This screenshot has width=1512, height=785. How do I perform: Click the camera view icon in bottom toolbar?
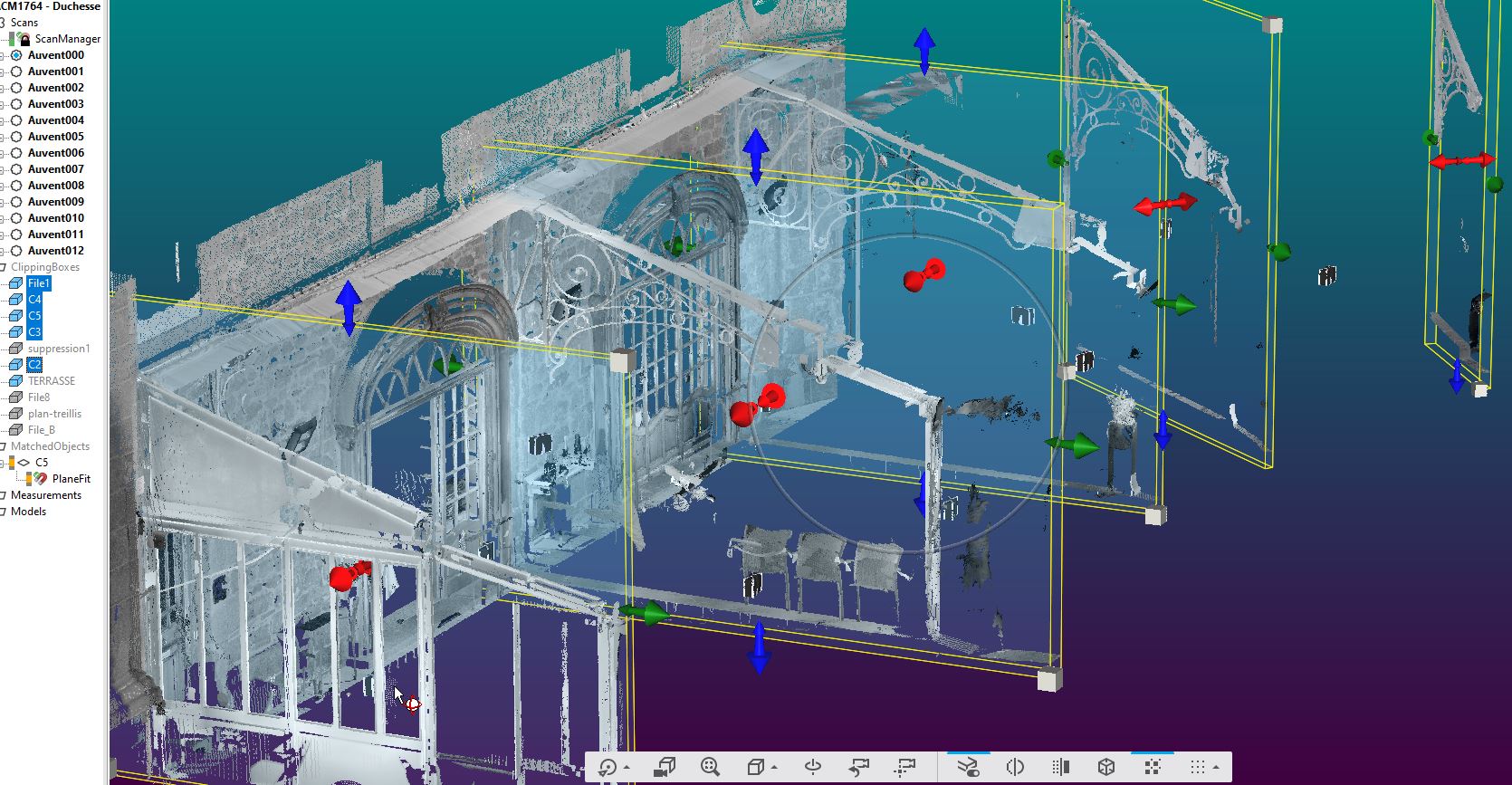coord(665,767)
